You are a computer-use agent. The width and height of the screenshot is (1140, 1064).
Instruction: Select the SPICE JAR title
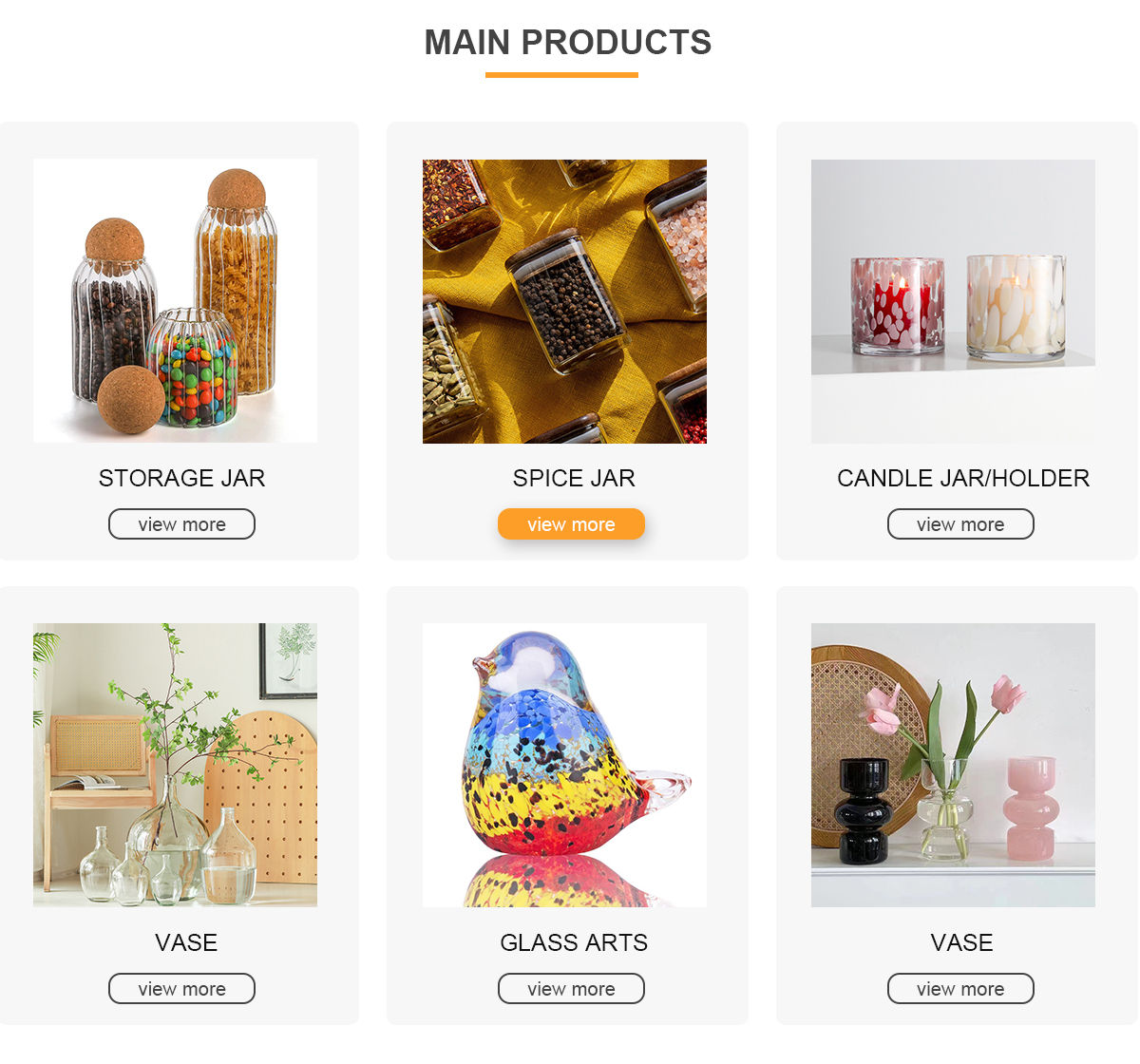574,478
